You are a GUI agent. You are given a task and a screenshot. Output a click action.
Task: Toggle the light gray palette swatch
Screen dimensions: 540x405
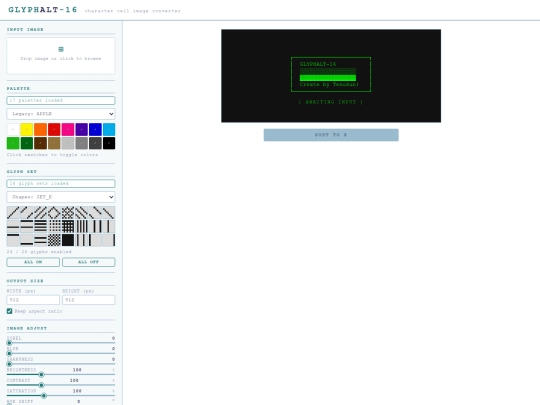68,143
